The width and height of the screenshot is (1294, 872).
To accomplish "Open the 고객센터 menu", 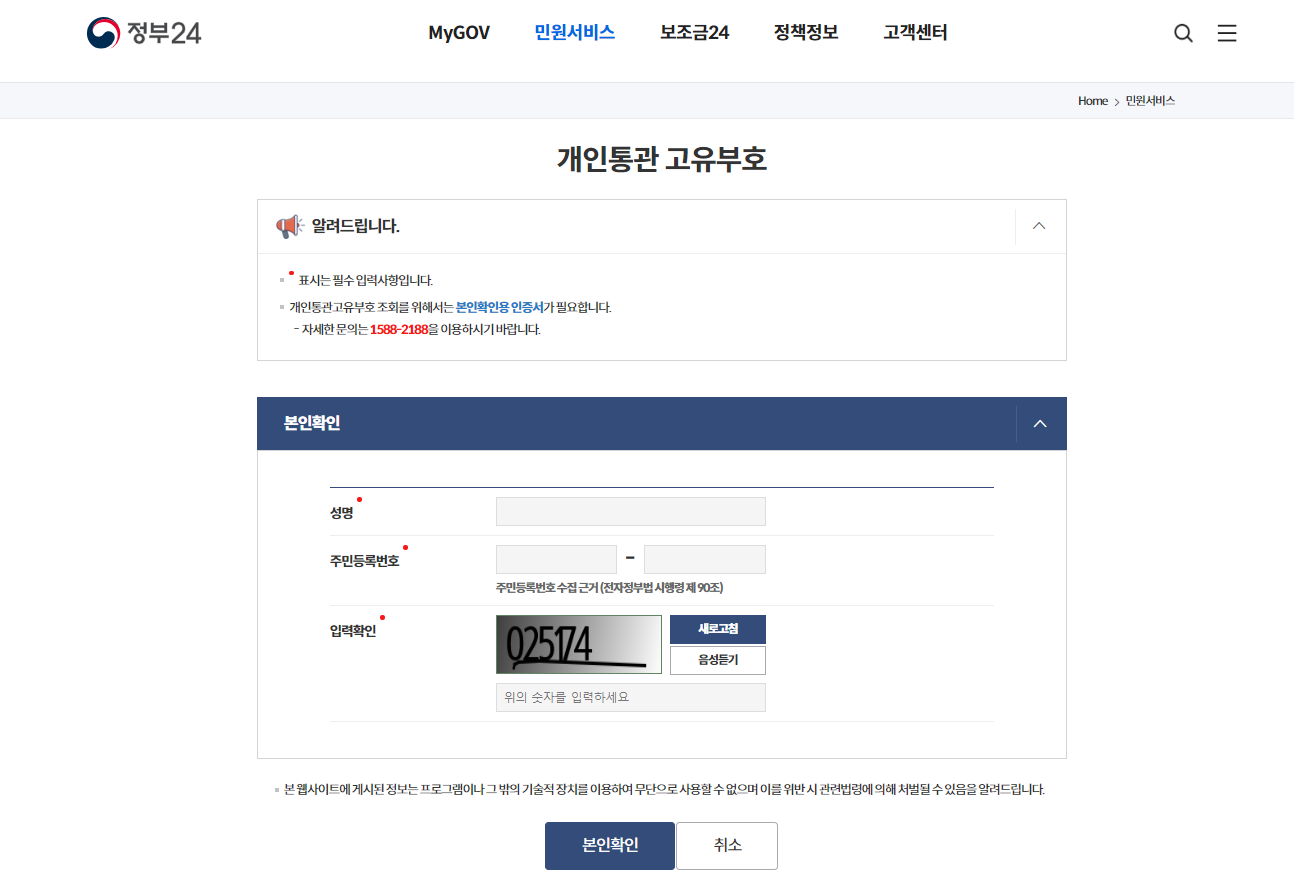I will [915, 32].
